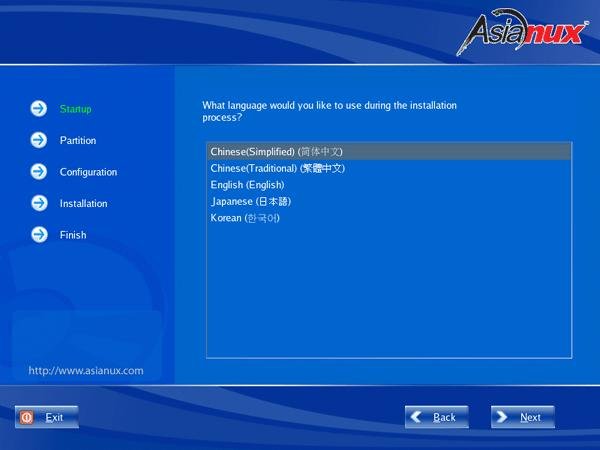Screen dimensions: 600x450
Task: Click the arrow icon beside Installation
Action: [x=39, y=203]
